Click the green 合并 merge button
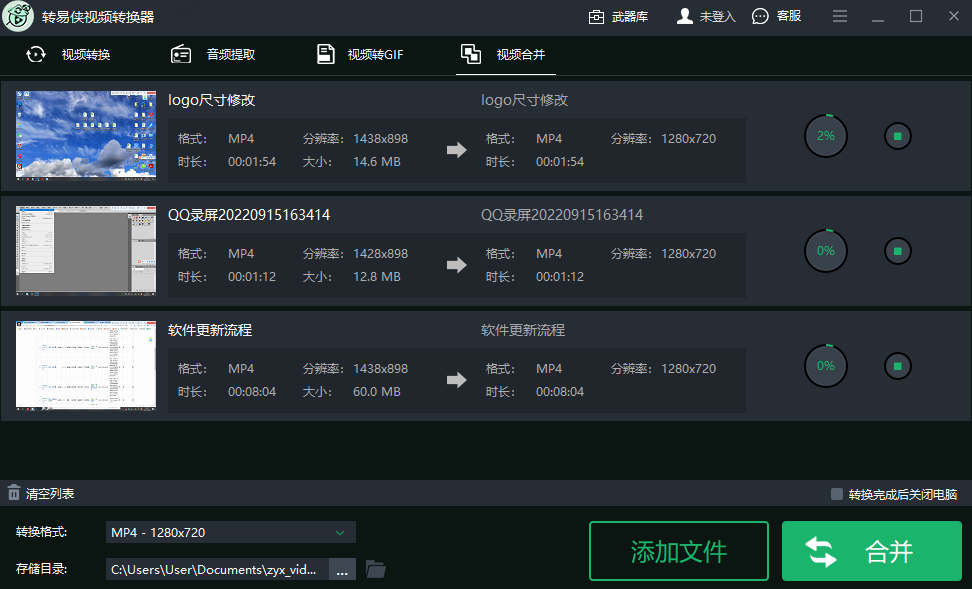 (871, 551)
